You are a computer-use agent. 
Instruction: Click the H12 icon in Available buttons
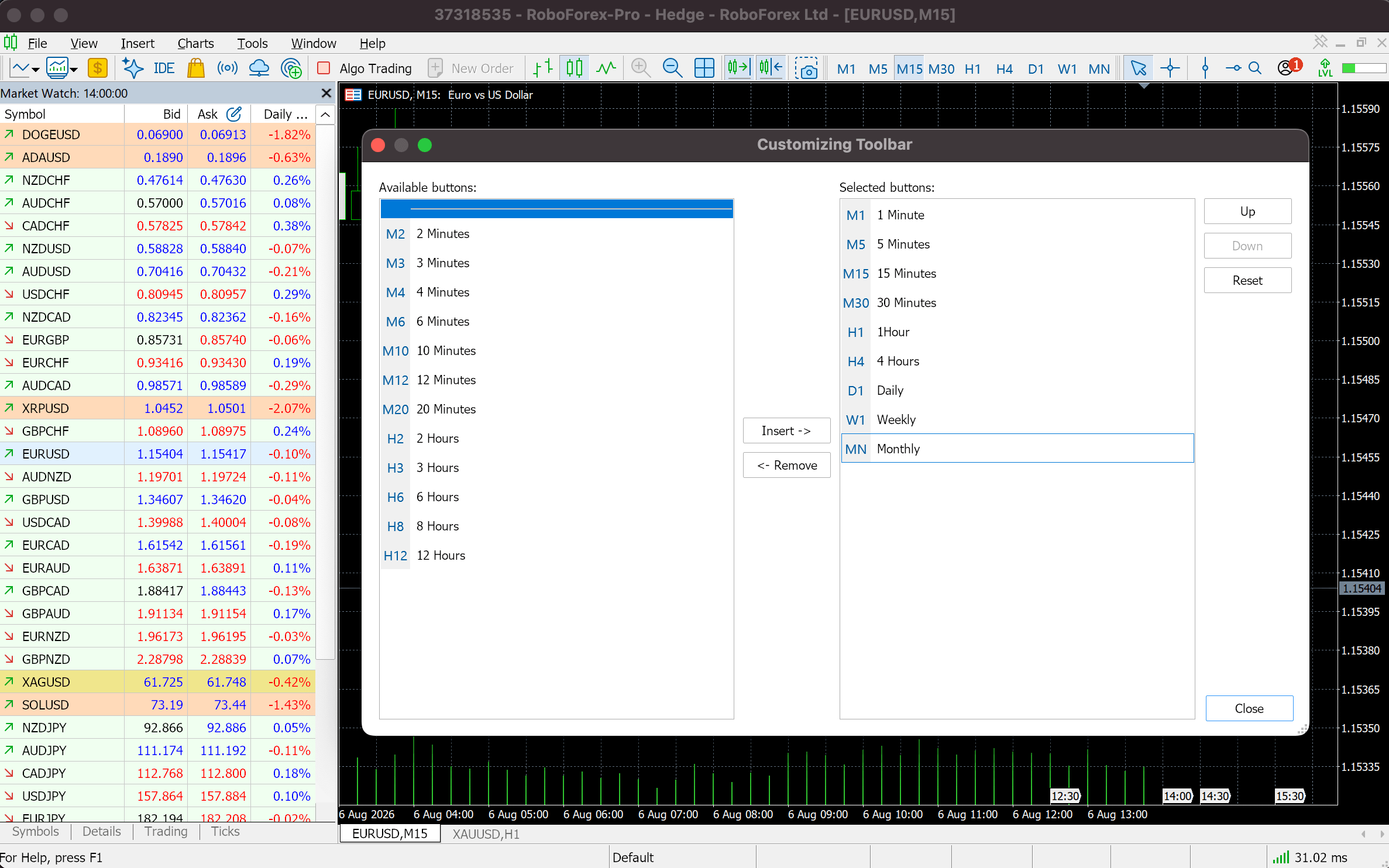point(396,556)
